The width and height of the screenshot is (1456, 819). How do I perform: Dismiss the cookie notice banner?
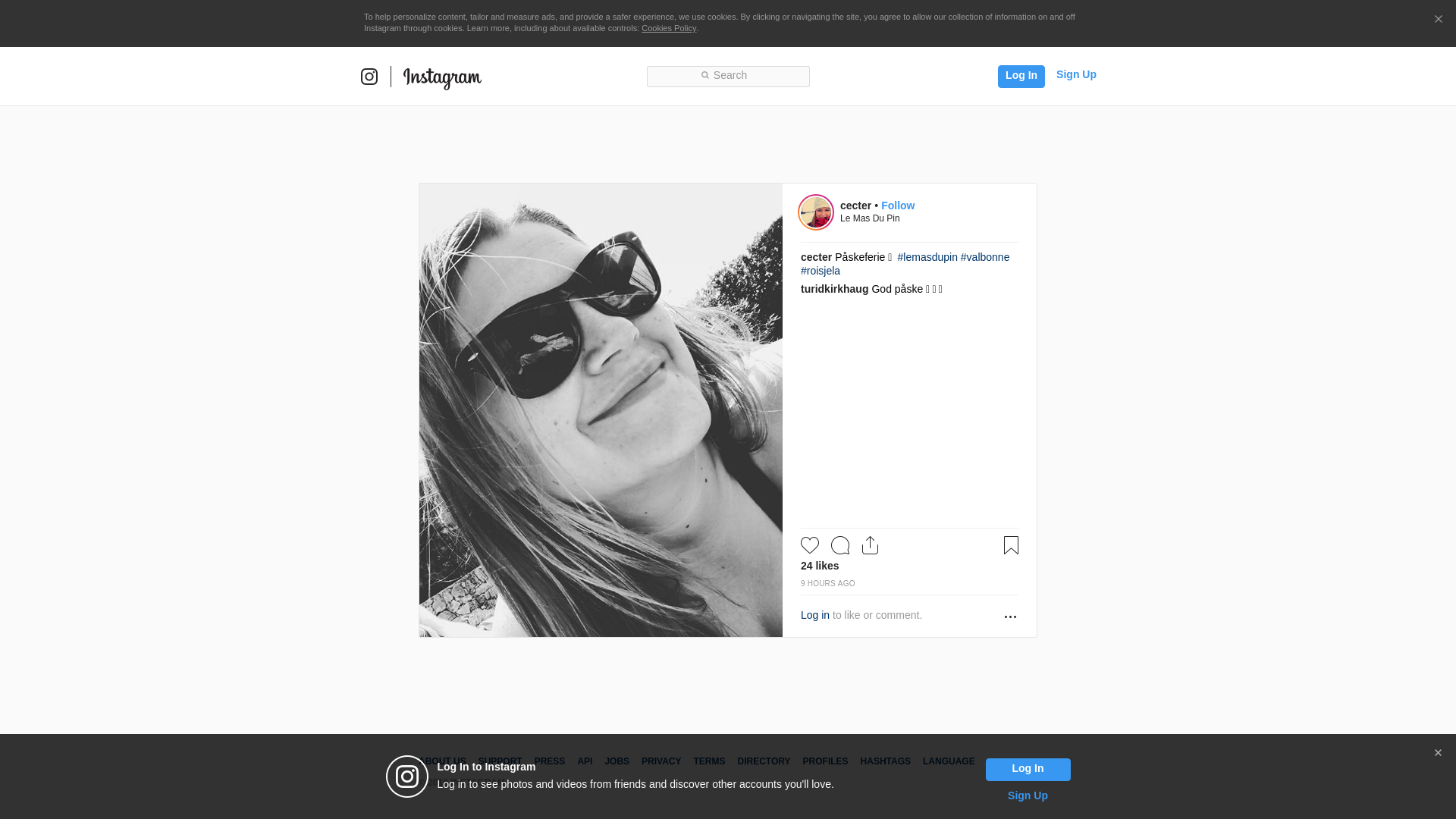click(x=1438, y=19)
